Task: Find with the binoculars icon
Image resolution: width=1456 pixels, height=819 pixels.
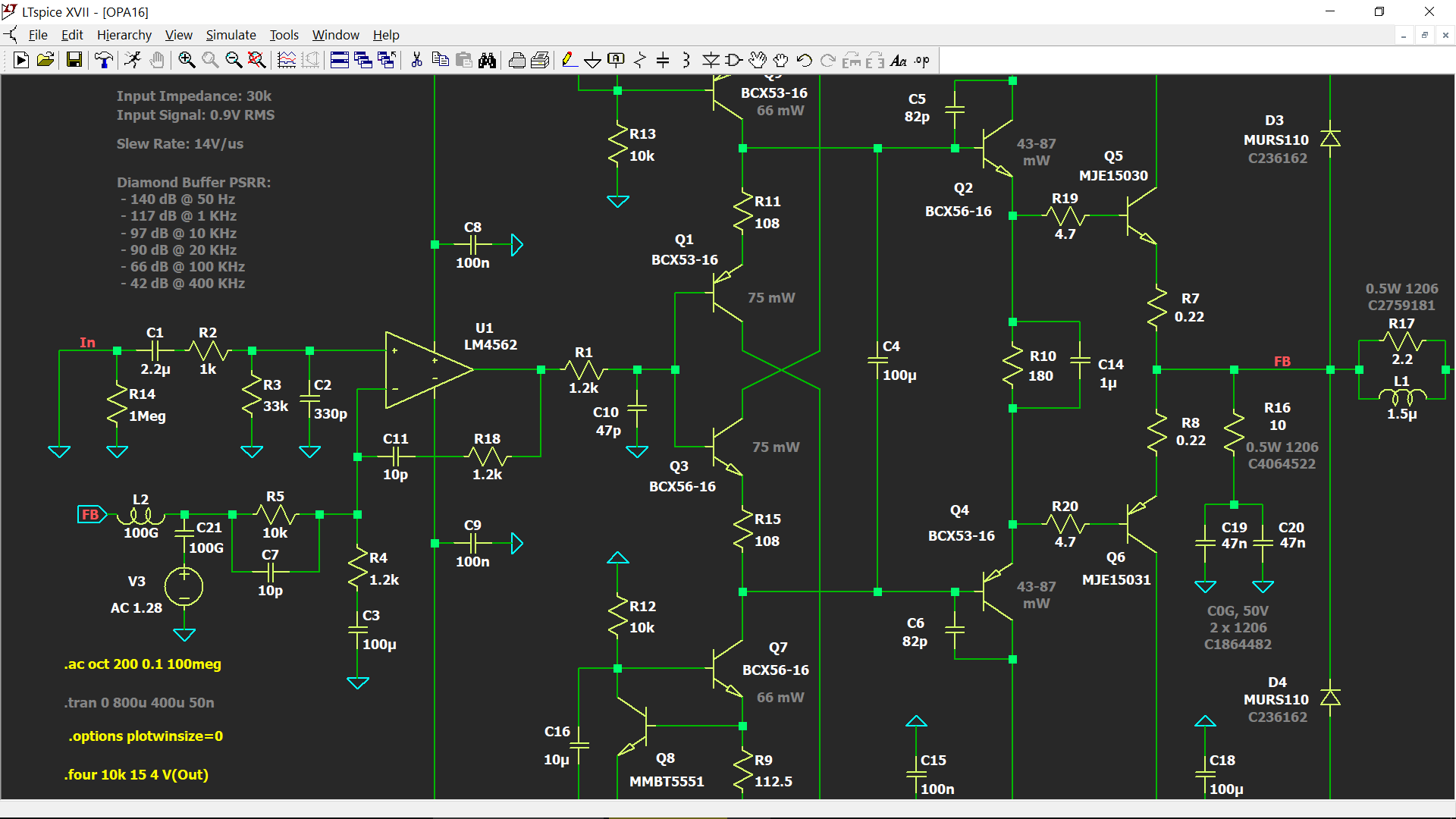Action: click(x=487, y=60)
